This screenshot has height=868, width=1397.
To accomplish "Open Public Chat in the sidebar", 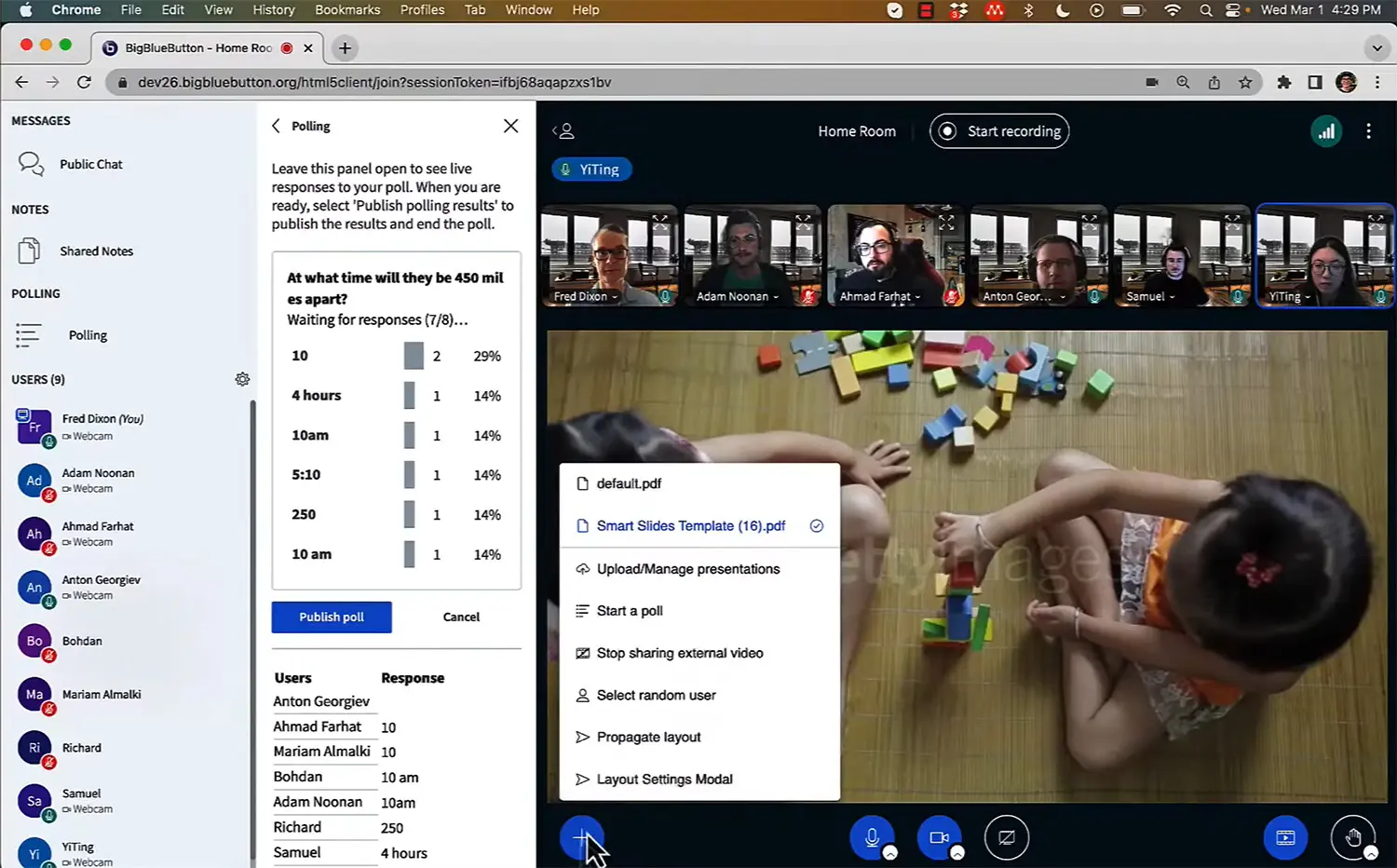I will coord(90,164).
